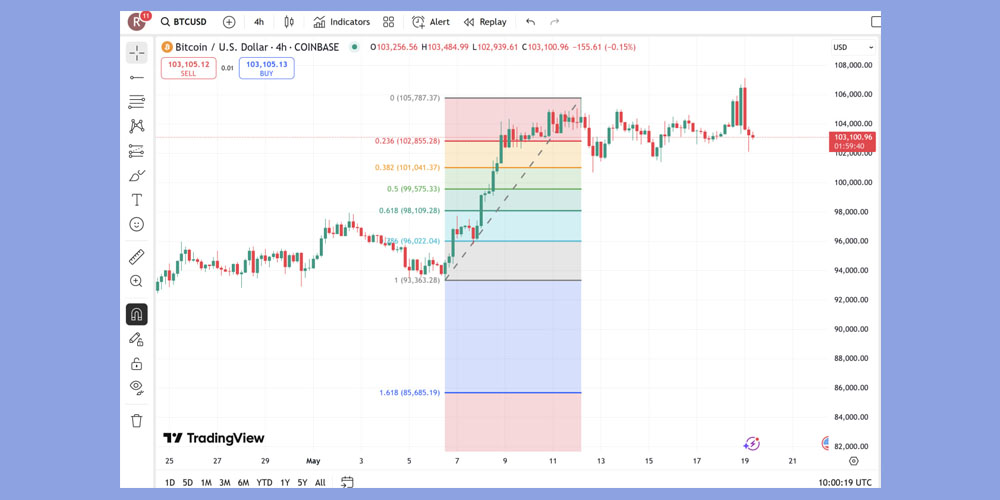The width and height of the screenshot is (1000, 500).
Task: Select the brush drawing tool
Action: point(137,175)
